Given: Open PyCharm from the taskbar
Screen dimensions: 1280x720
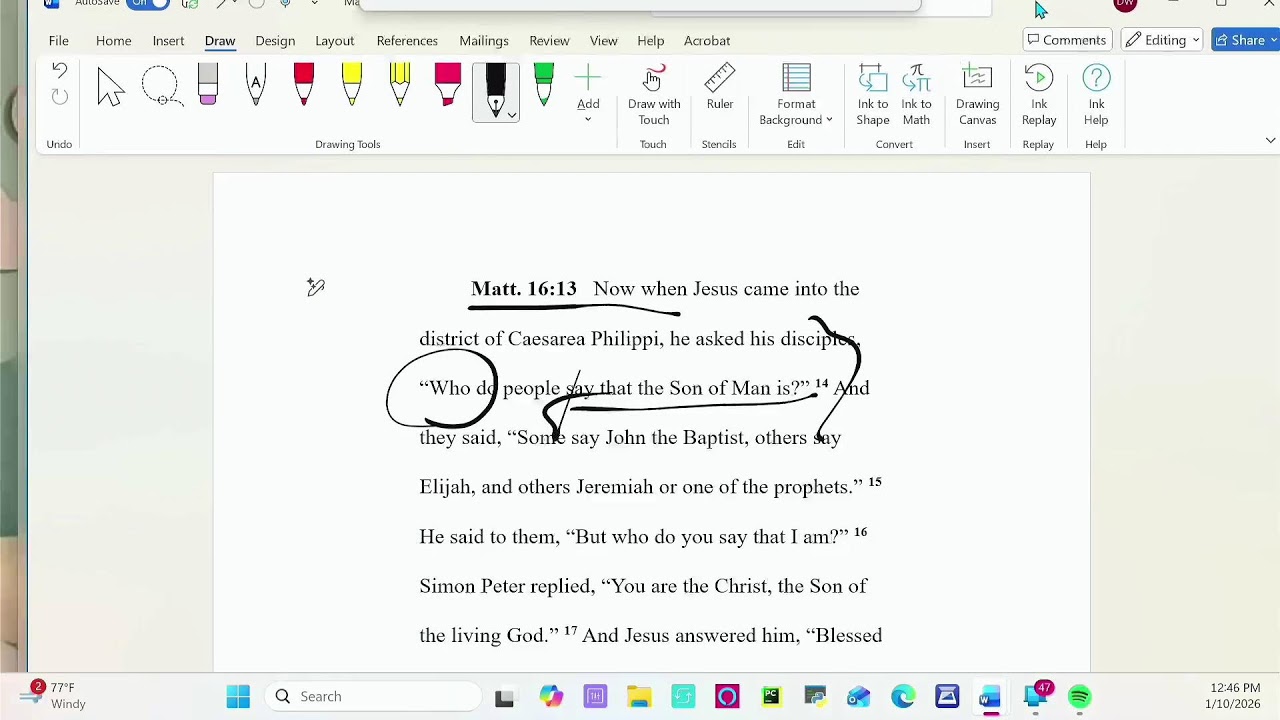Looking at the screenshot, I should [x=771, y=697].
